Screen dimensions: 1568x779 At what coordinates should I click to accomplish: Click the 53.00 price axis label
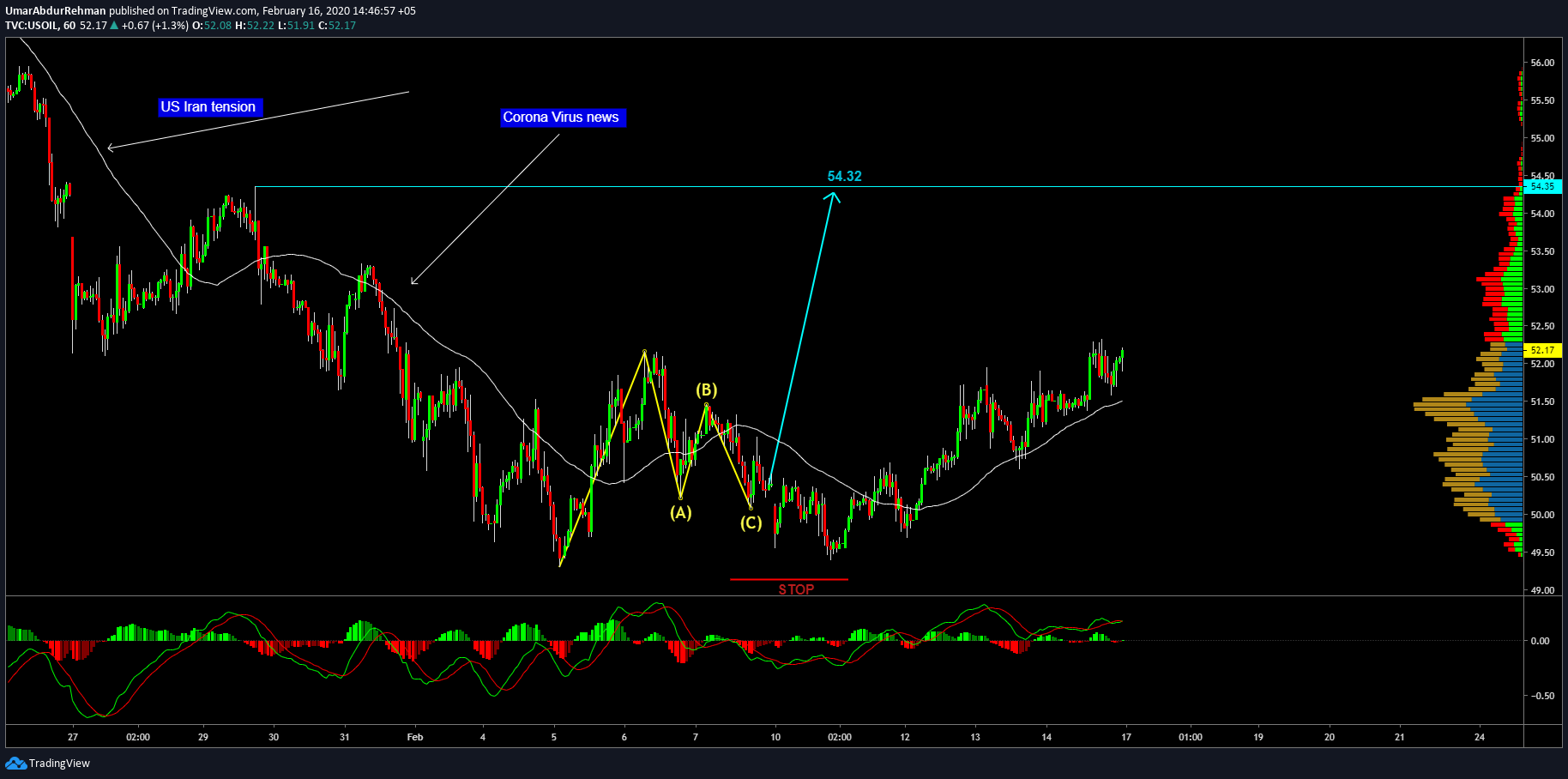[x=1542, y=289]
